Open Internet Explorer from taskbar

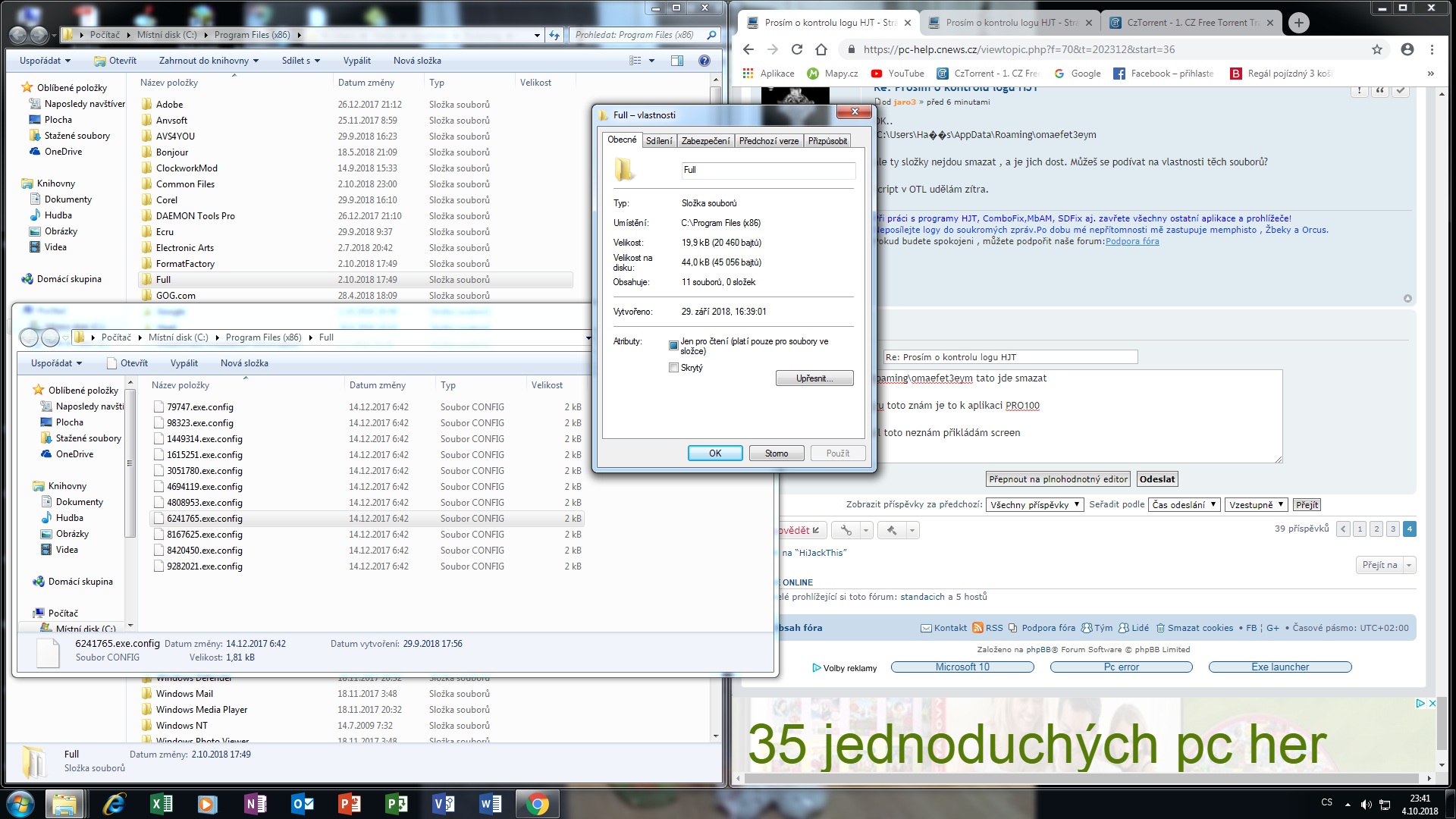pyautogui.click(x=114, y=804)
